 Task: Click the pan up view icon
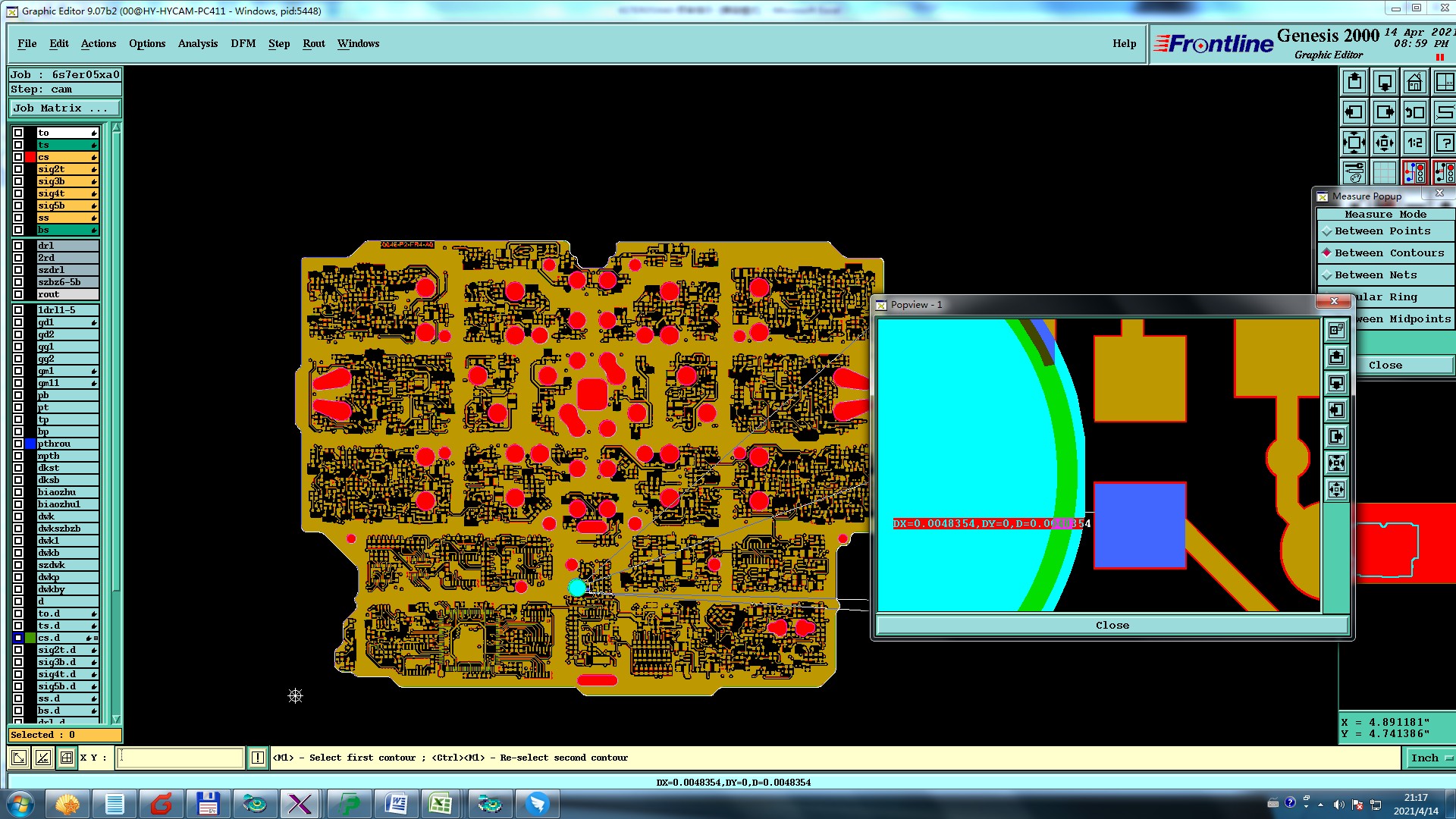click(x=1354, y=82)
